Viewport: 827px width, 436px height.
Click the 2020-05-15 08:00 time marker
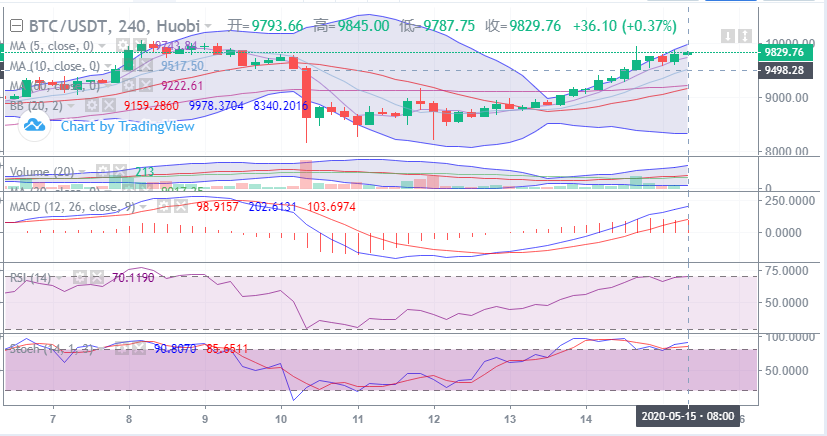coord(688,416)
